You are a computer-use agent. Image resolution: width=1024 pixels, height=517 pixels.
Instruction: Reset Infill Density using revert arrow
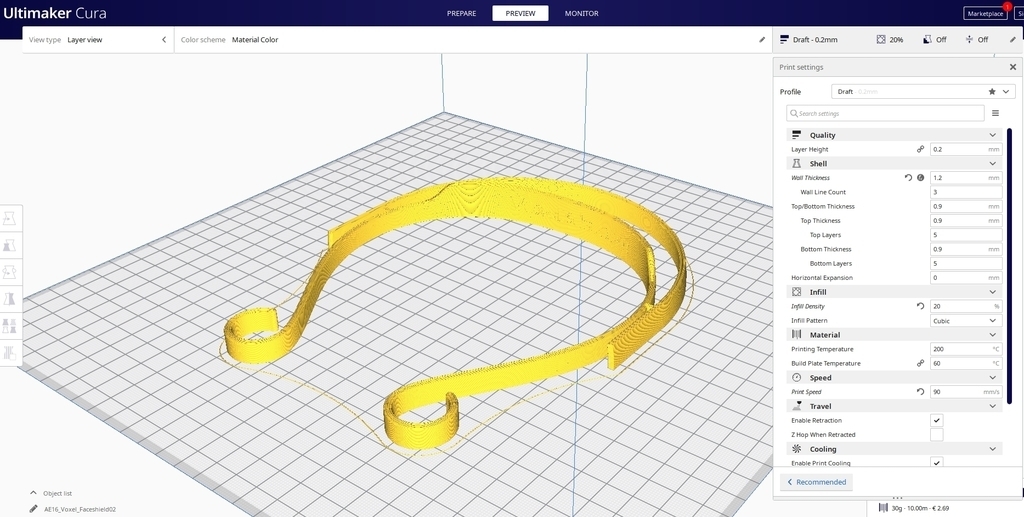point(920,306)
